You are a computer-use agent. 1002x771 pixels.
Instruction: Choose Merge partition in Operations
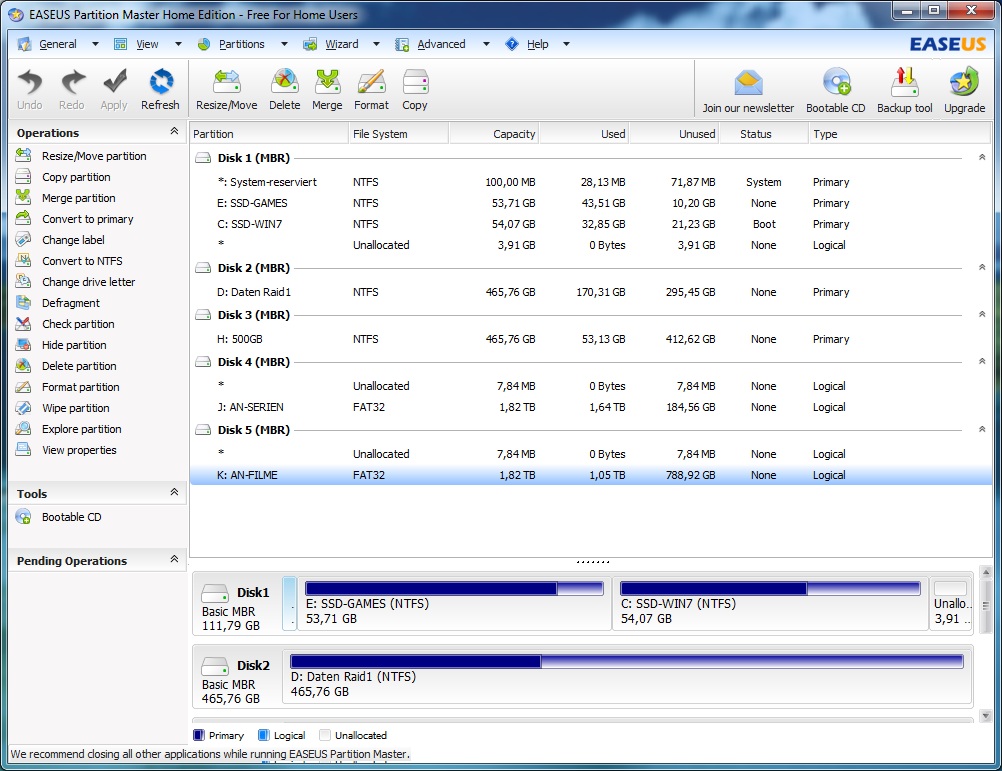[66, 198]
